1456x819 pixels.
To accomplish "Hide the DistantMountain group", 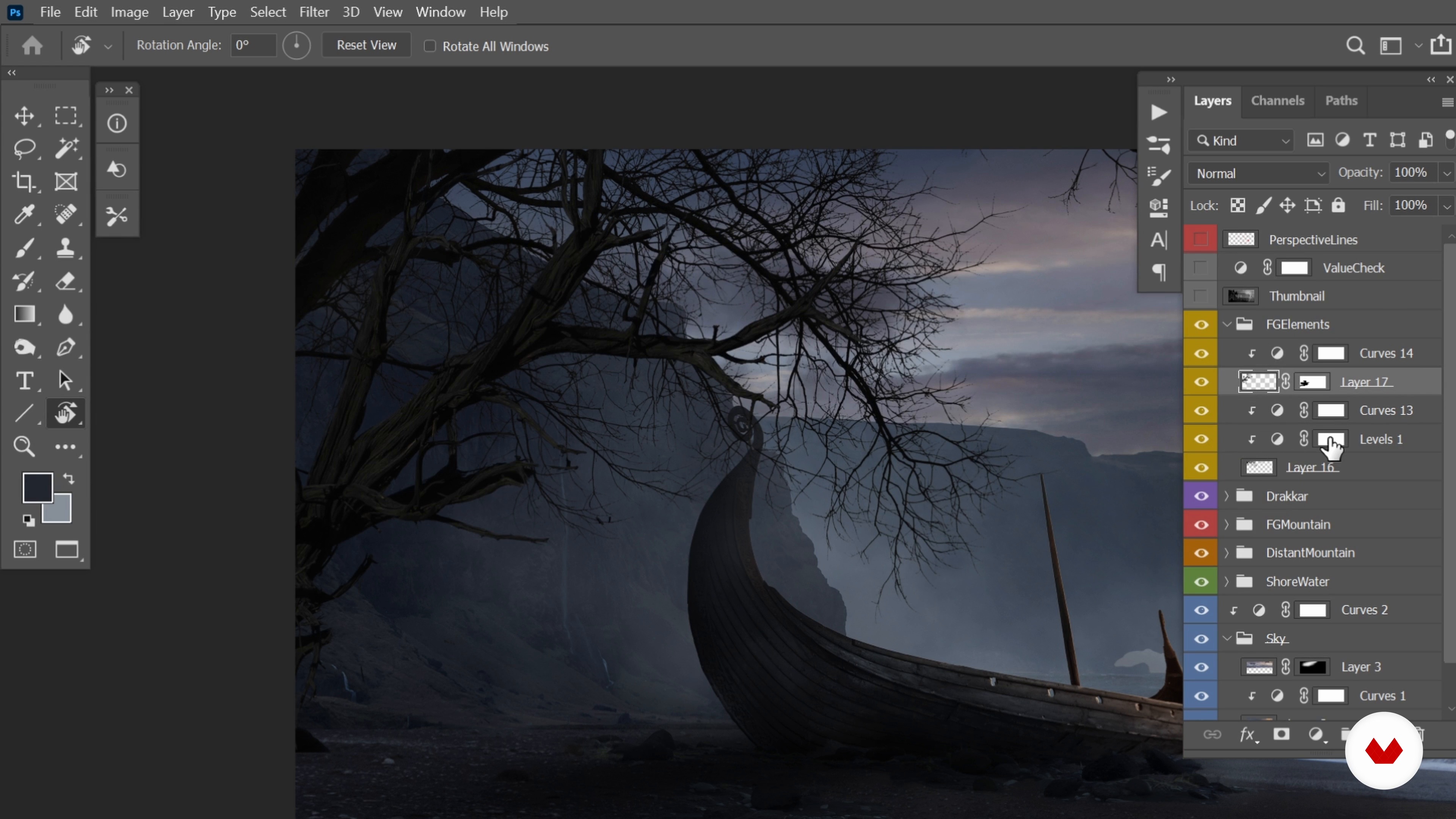I will click(1200, 553).
